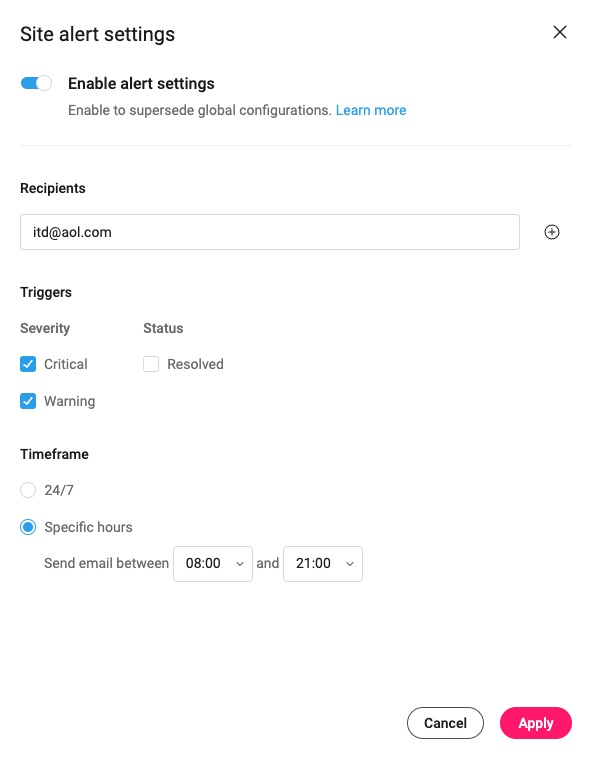Image resolution: width=593 pixels, height=759 pixels.
Task: Click the 'Send email between' text
Action: (x=106, y=563)
